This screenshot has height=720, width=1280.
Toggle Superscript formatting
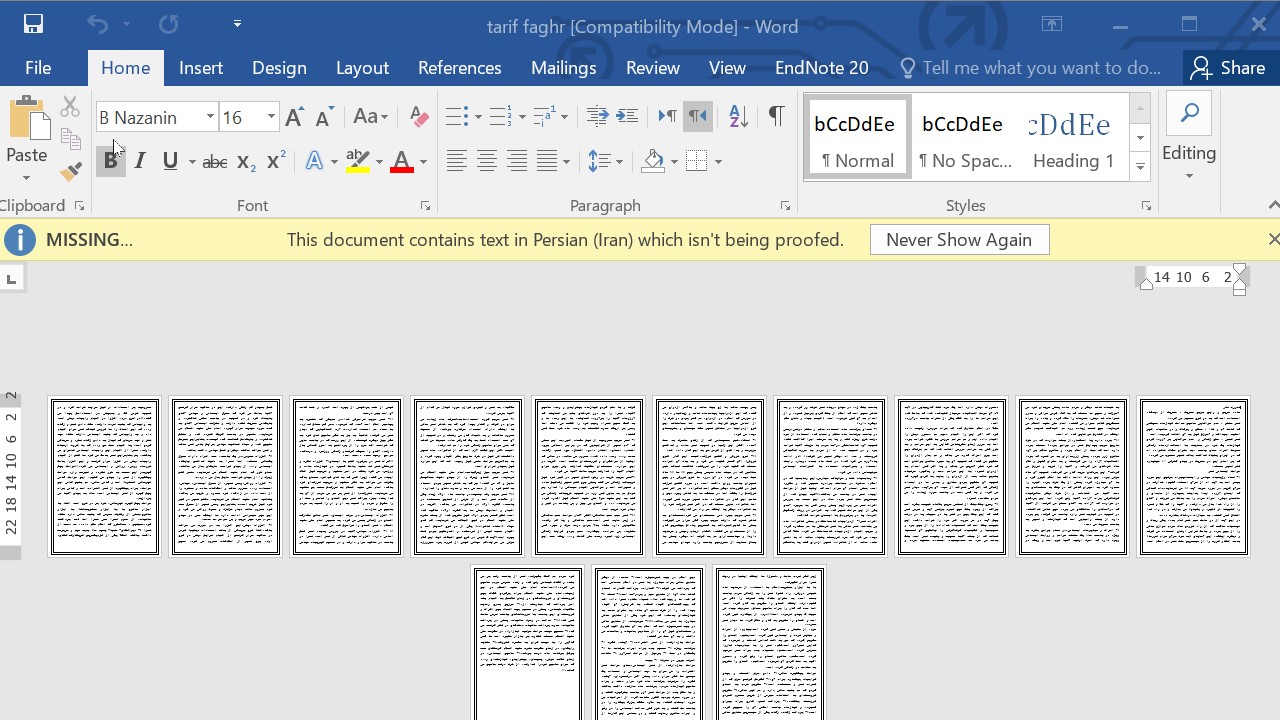click(x=276, y=161)
